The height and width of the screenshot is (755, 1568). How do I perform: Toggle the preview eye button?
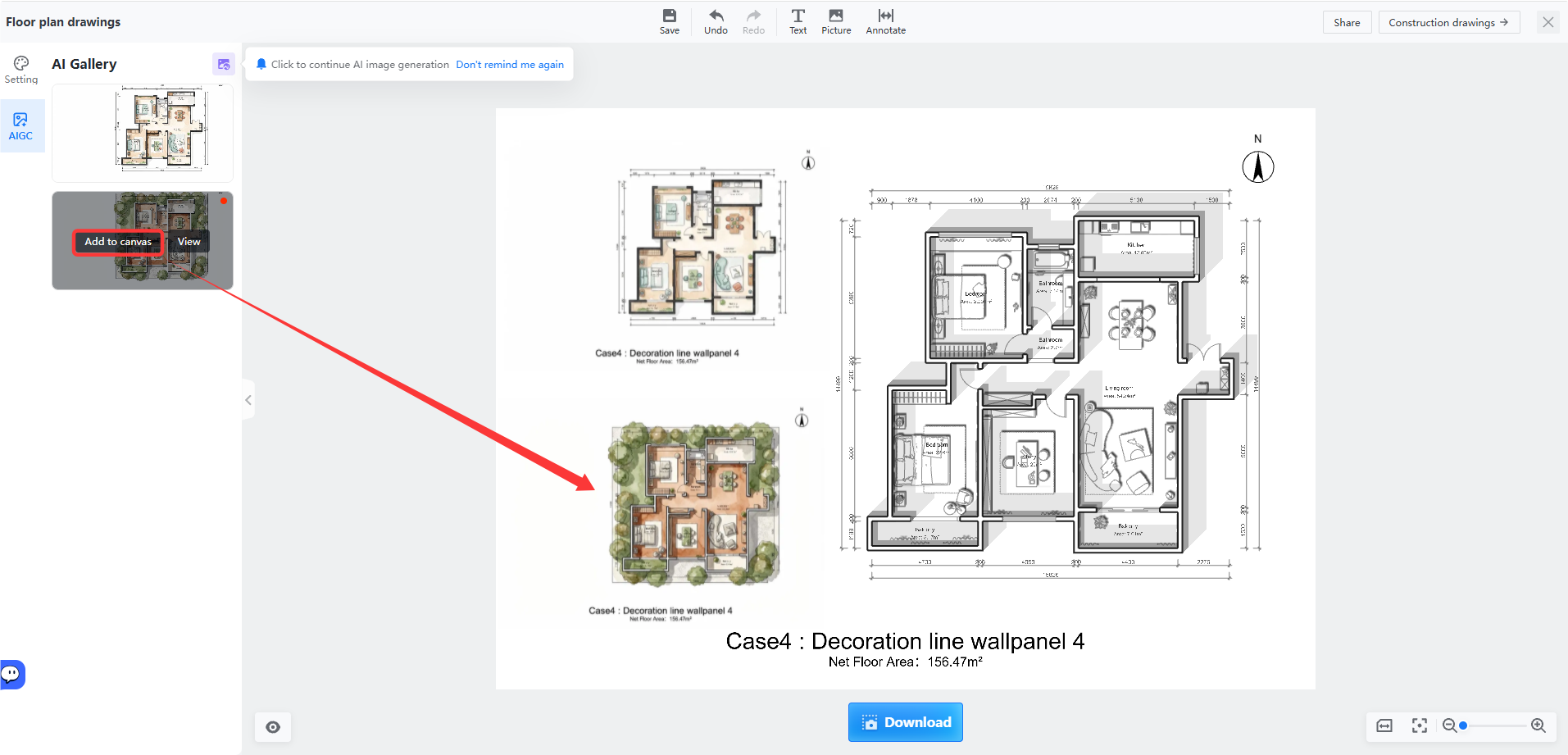pyautogui.click(x=273, y=727)
